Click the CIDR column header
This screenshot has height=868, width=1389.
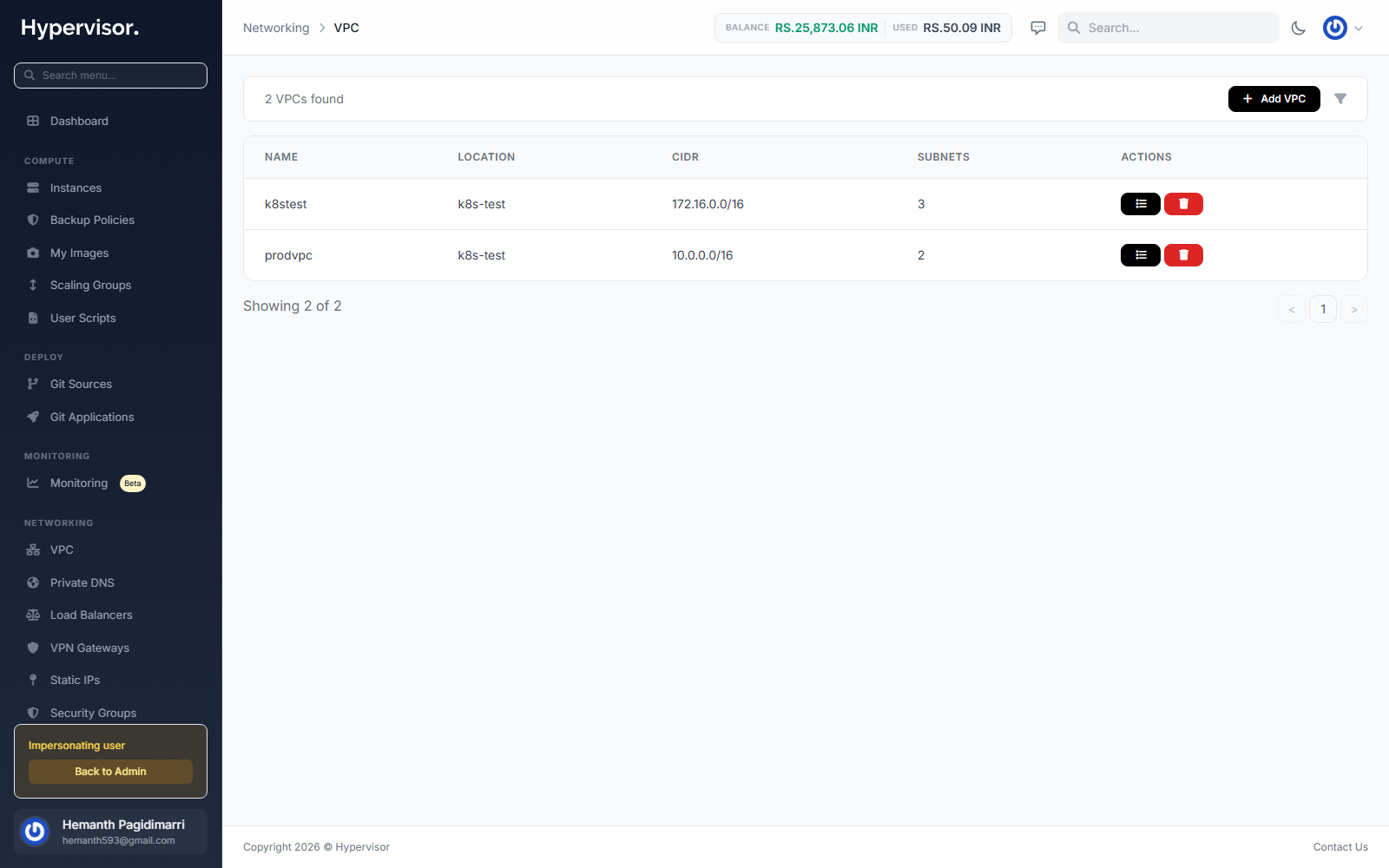(685, 157)
